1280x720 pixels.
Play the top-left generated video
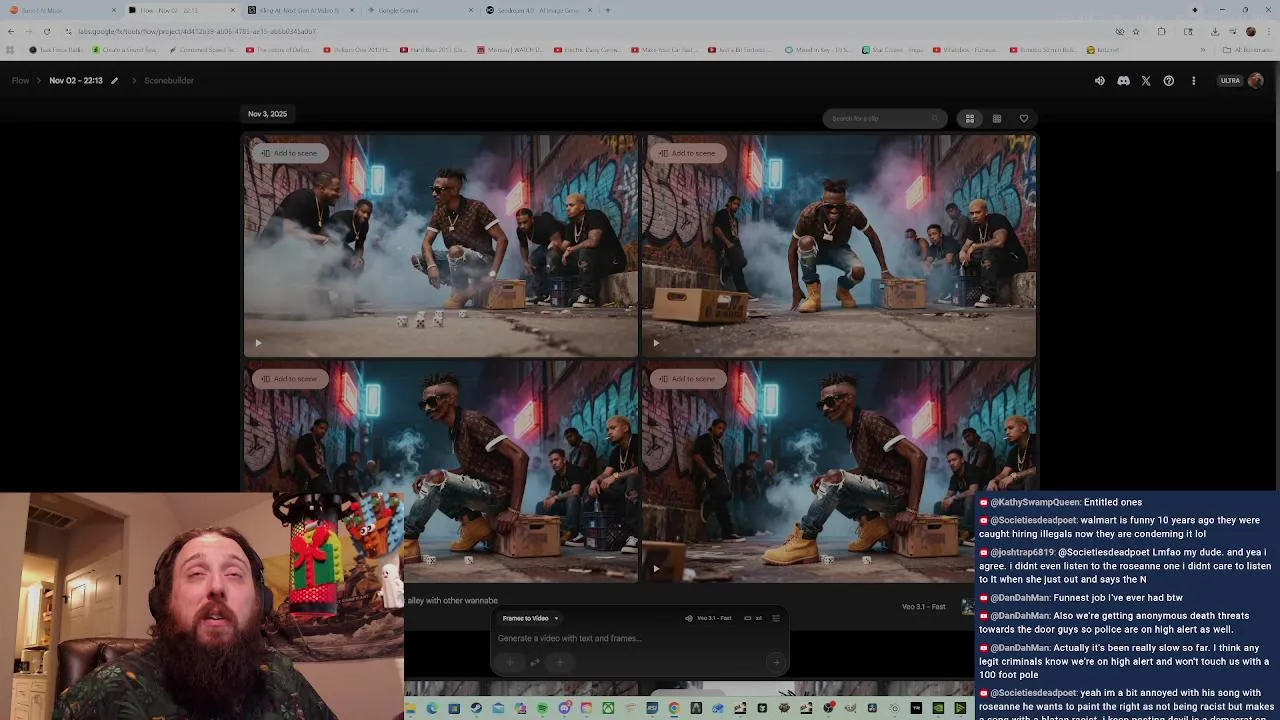(258, 343)
